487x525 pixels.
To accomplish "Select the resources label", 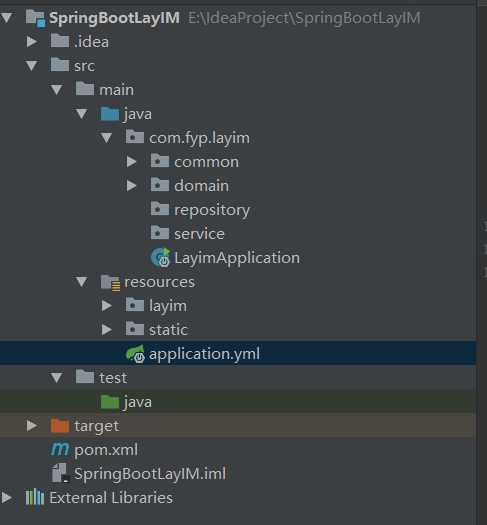I will 159,282.
